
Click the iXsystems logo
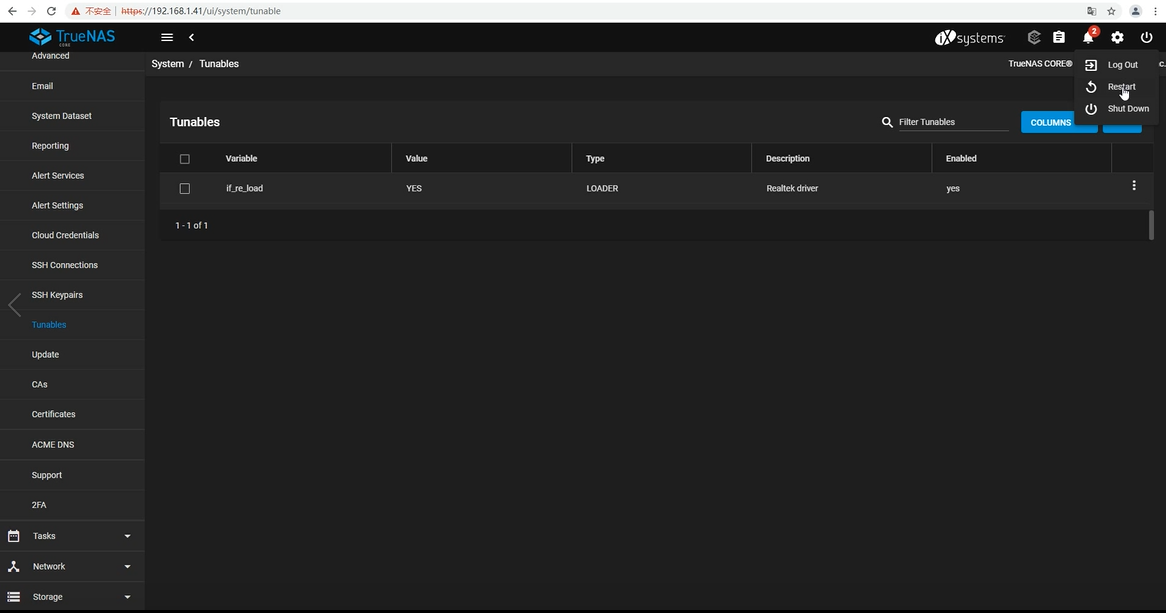click(x=969, y=38)
